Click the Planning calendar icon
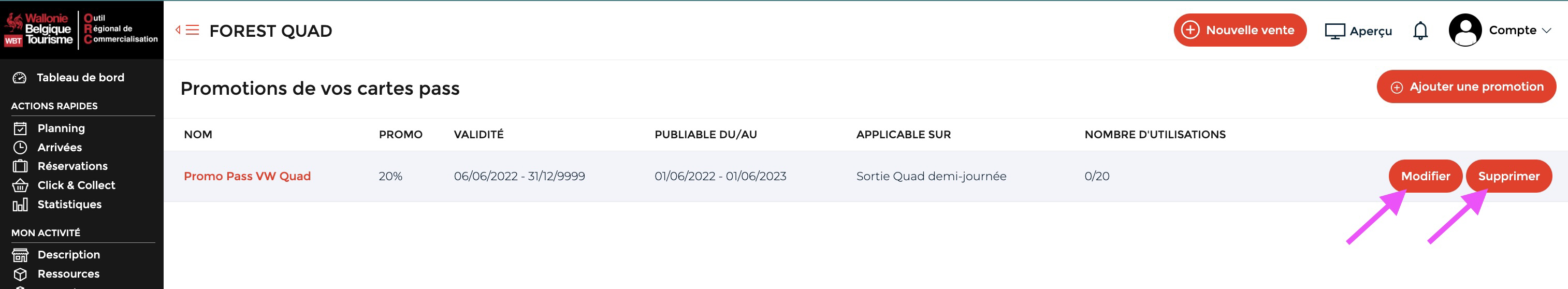 tap(20, 128)
